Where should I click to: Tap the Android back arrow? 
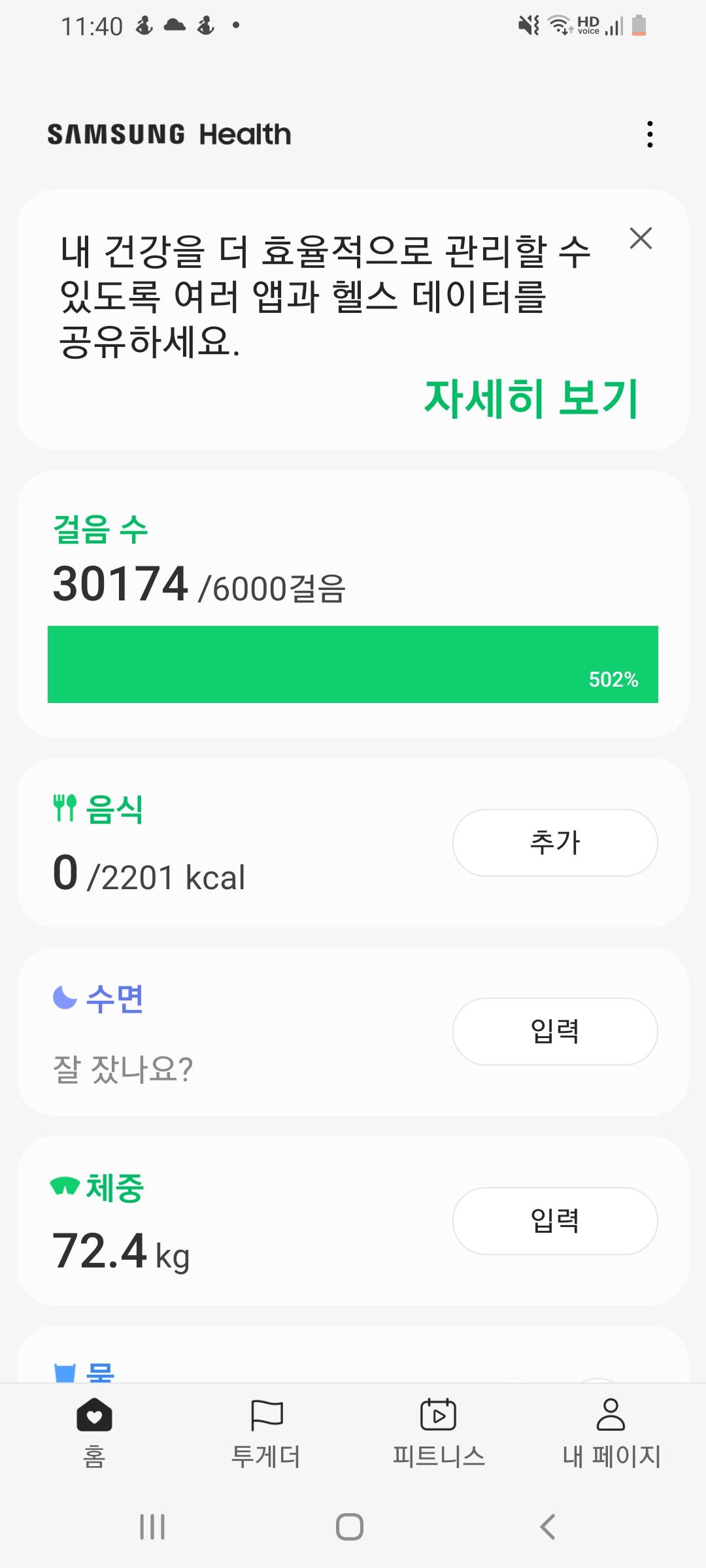click(548, 1527)
